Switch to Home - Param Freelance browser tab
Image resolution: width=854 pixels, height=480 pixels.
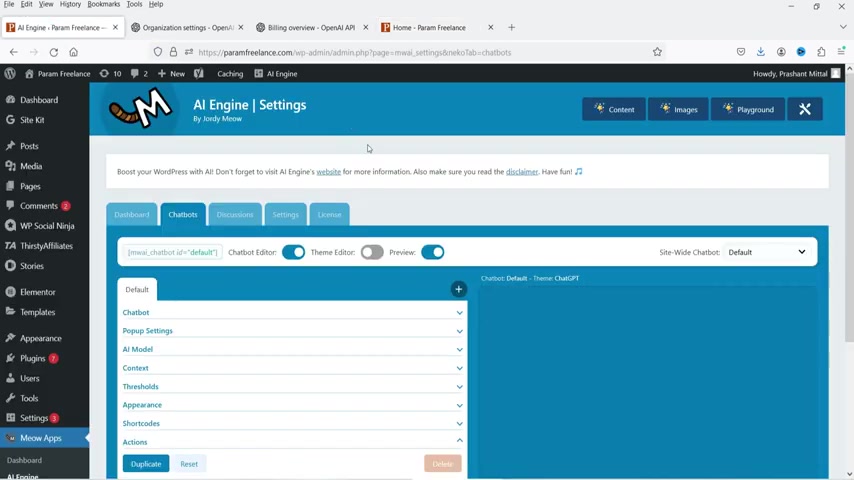pos(429,27)
